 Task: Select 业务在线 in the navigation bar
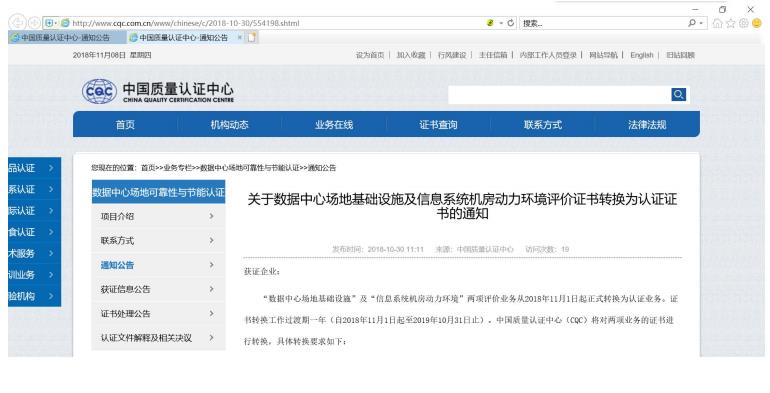(x=334, y=125)
